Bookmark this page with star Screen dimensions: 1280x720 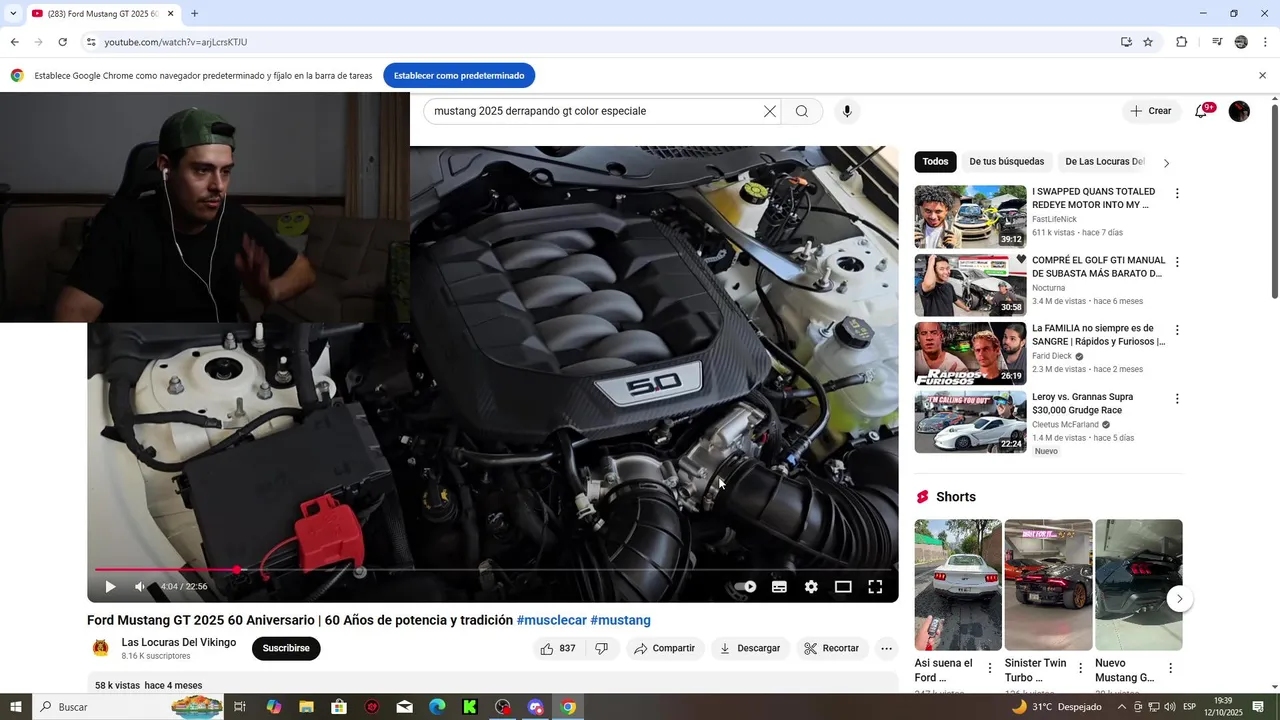click(x=1148, y=42)
